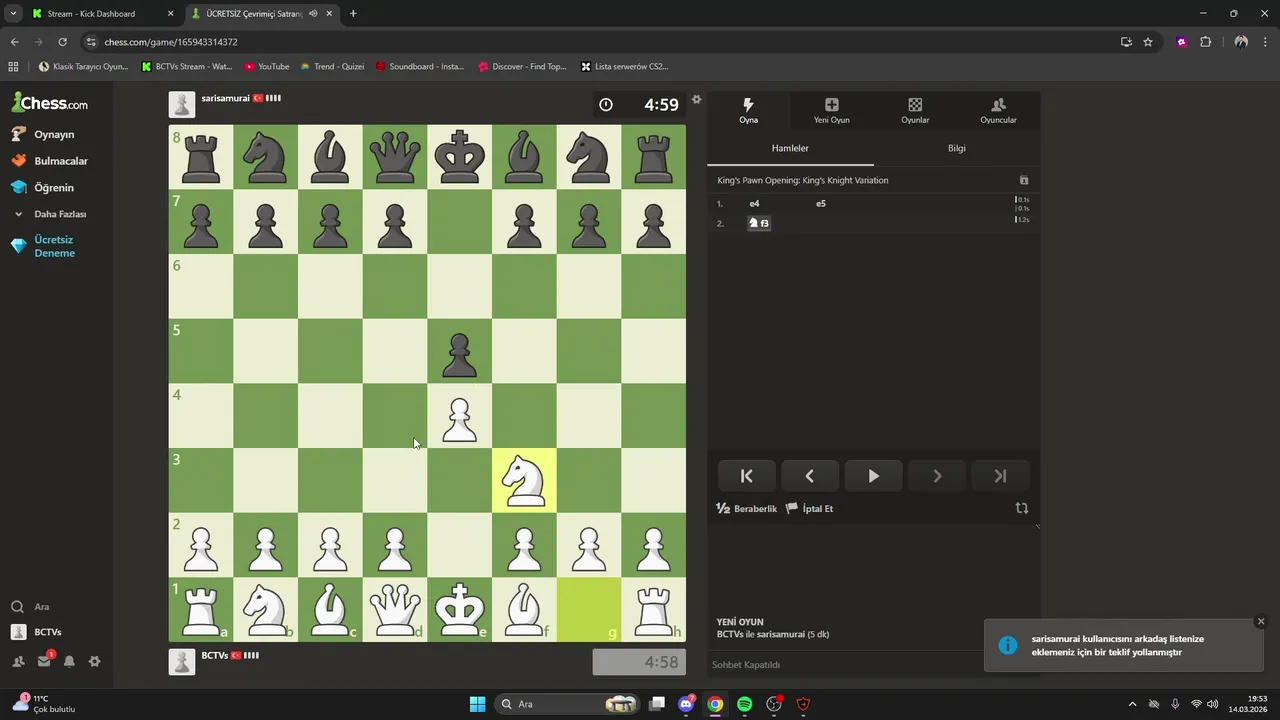The height and width of the screenshot is (720, 1280).
Task: Show hidden system tray icons
Action: pos(1132,704)
